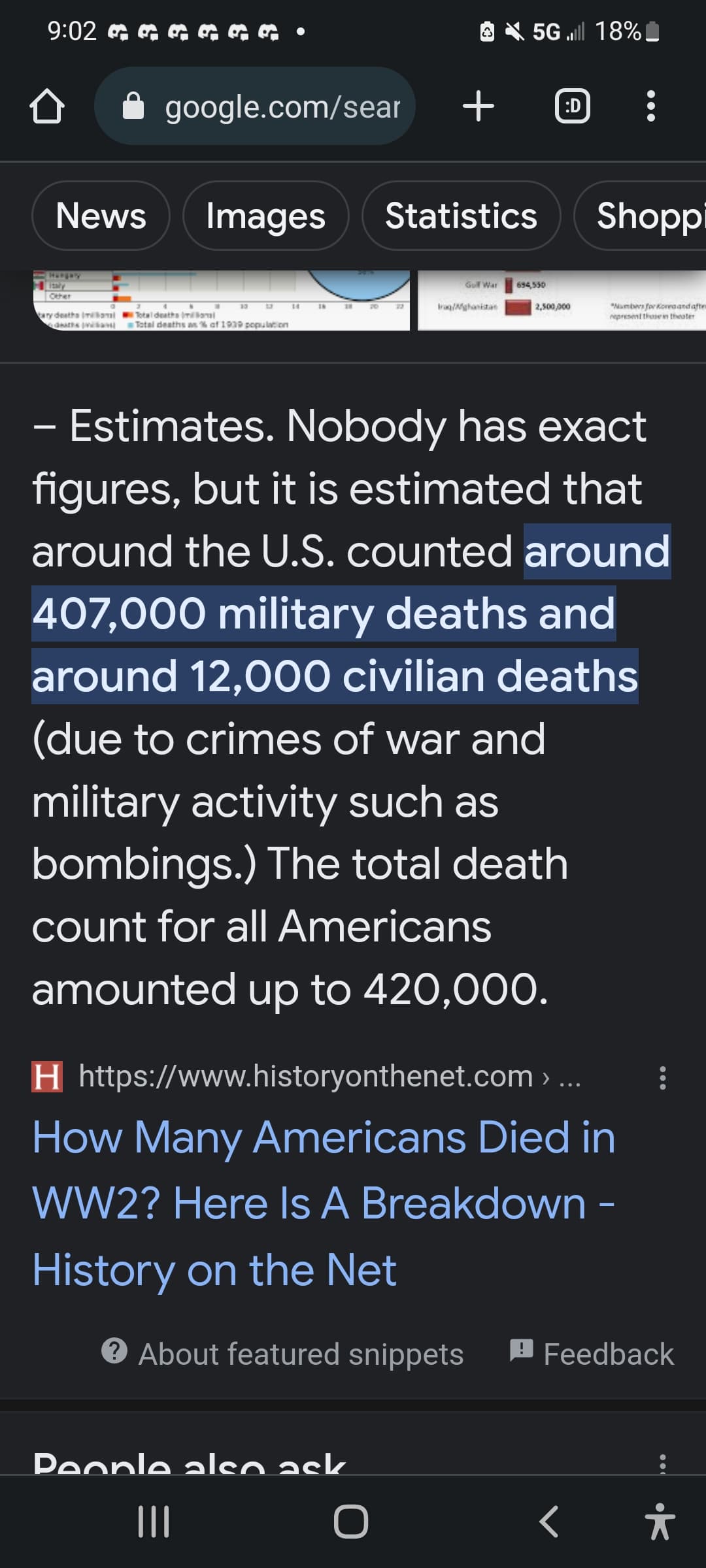The image size is (706, 1568).
Task: Open a new tab with plus icon
Action: (x=479, y=106)
